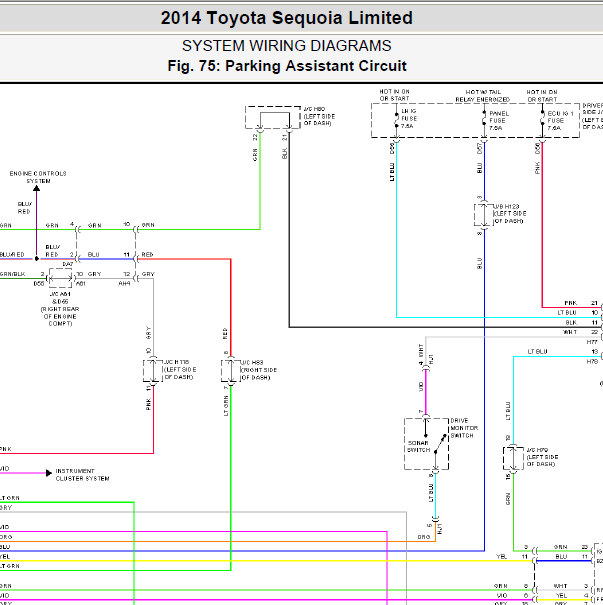Click the D57 connector label
This screenshot has height=605, width=603.
point(480,149)
